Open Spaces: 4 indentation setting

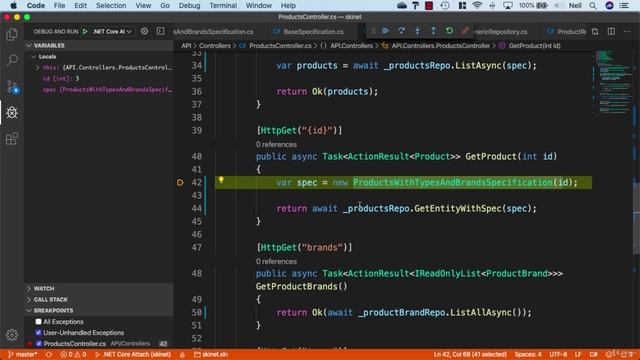(528, 354)
